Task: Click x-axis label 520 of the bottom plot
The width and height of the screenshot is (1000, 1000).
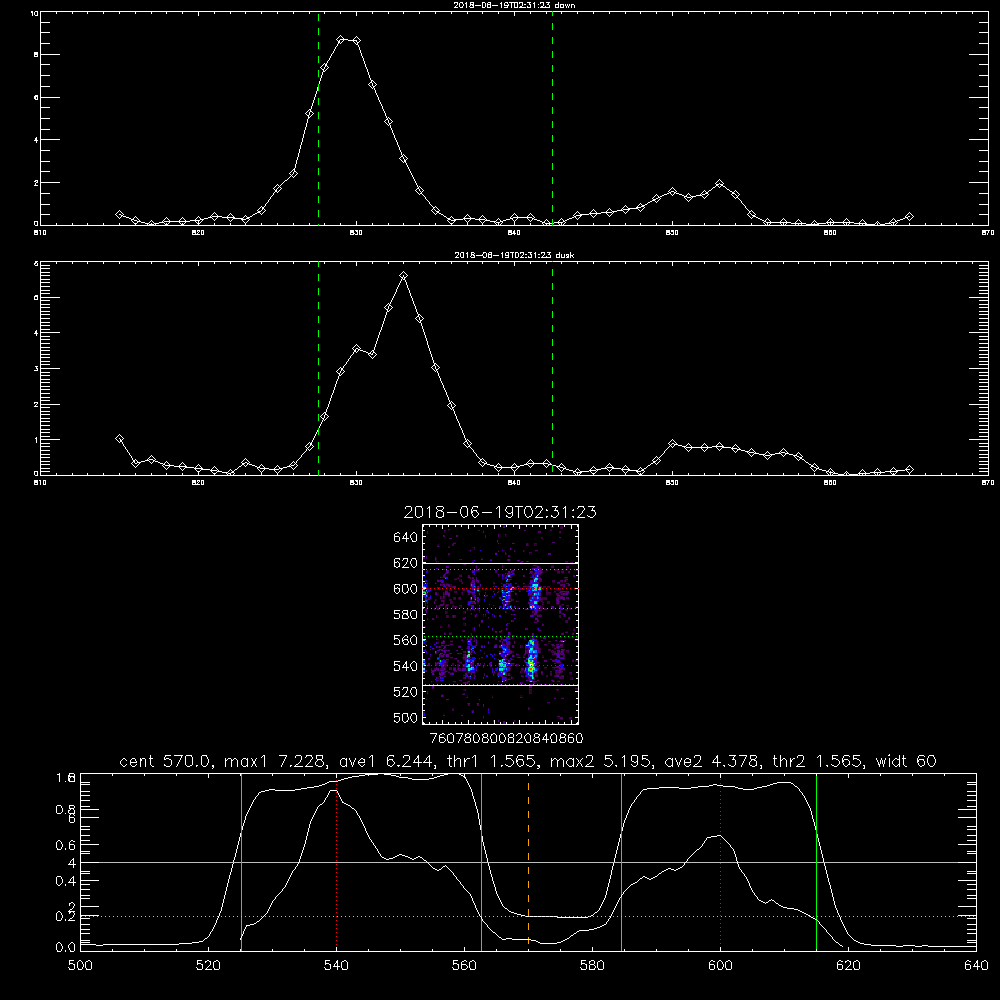Action: click(209, 966)
